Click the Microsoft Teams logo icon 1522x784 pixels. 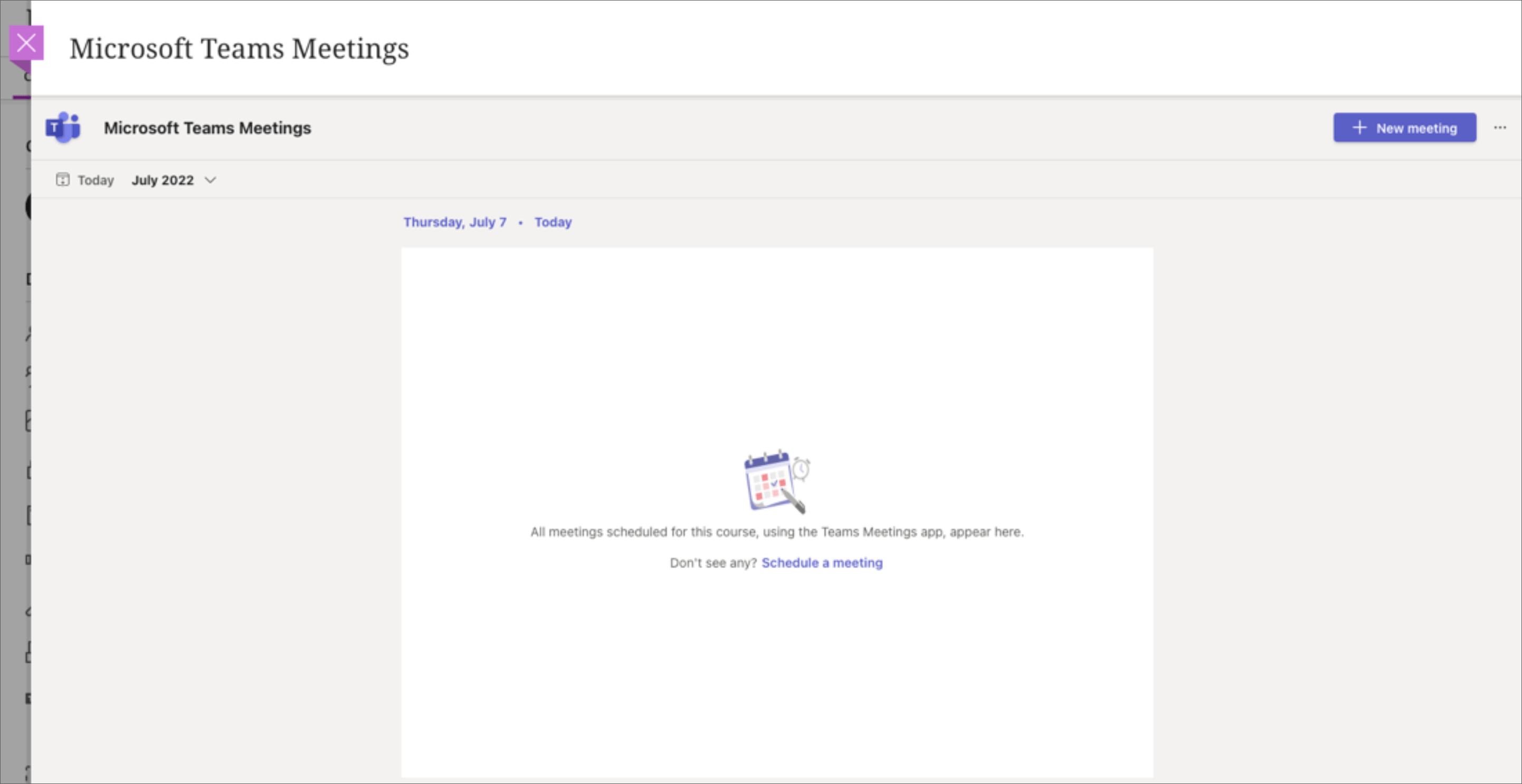pos(61,128)
